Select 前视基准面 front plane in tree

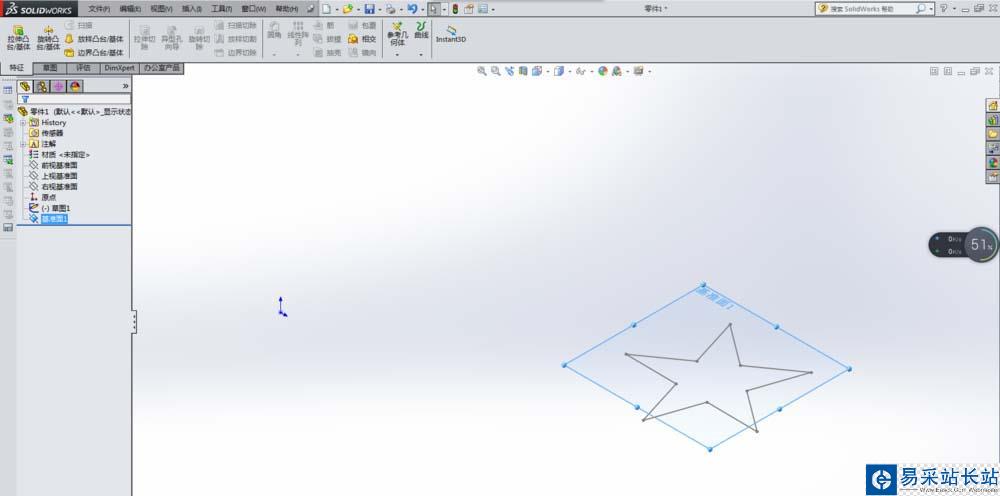pos(59,165)
